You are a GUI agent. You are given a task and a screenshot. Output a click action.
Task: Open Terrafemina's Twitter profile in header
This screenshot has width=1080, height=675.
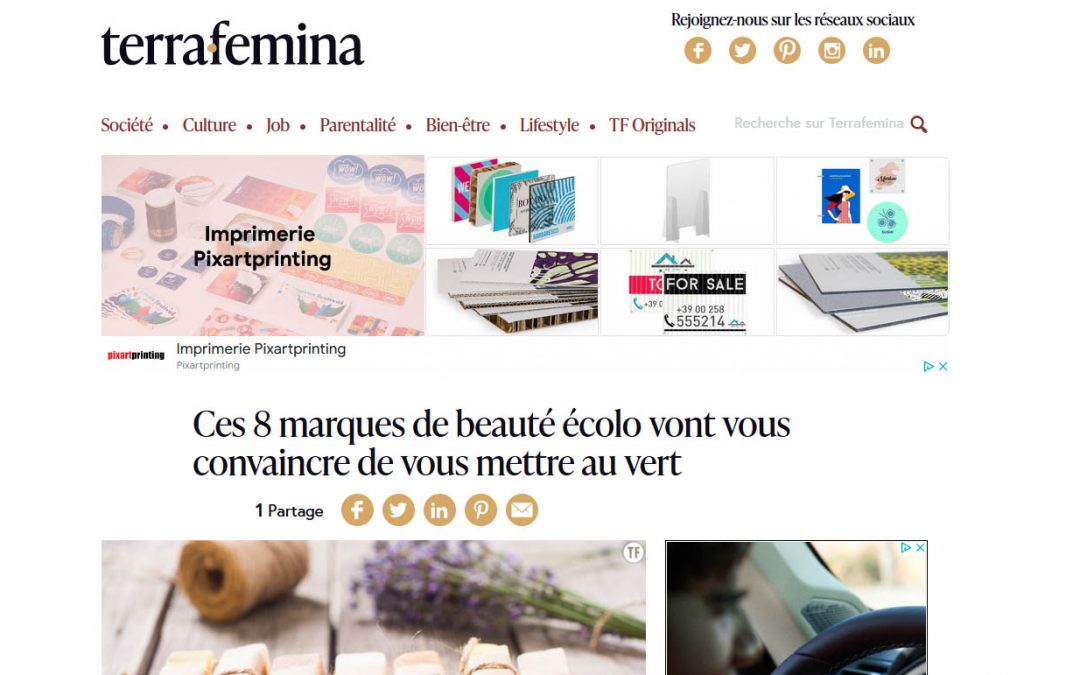click(742, 50)
